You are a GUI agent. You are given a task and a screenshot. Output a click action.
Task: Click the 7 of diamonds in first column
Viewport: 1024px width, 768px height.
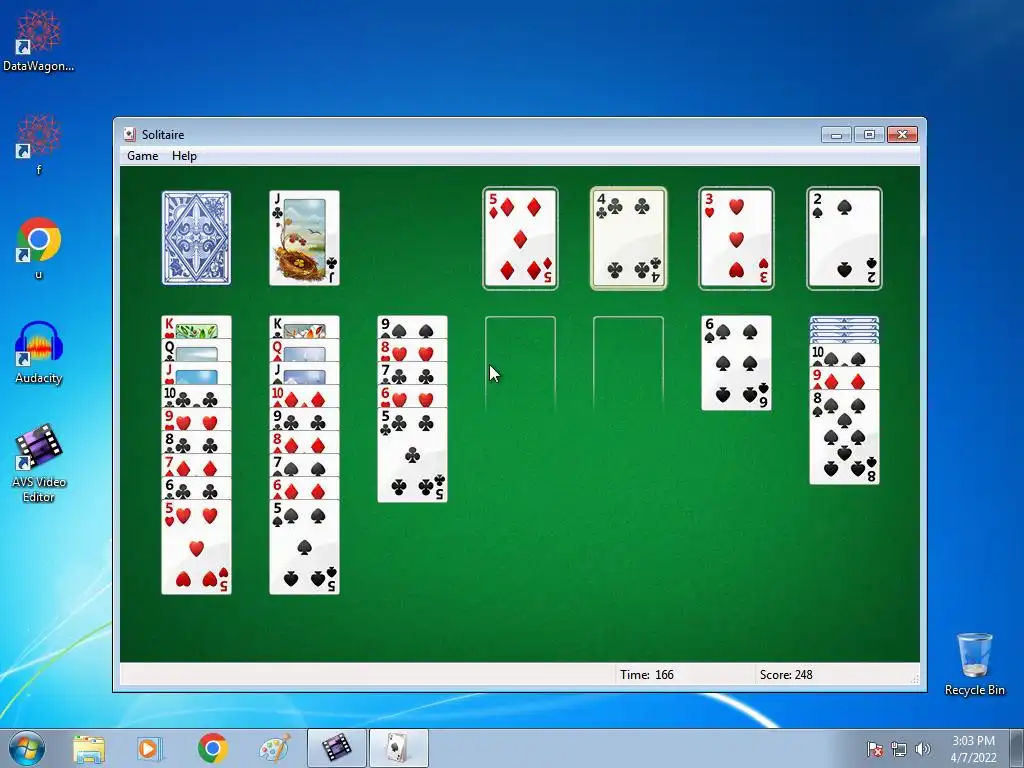click(197, 465)
